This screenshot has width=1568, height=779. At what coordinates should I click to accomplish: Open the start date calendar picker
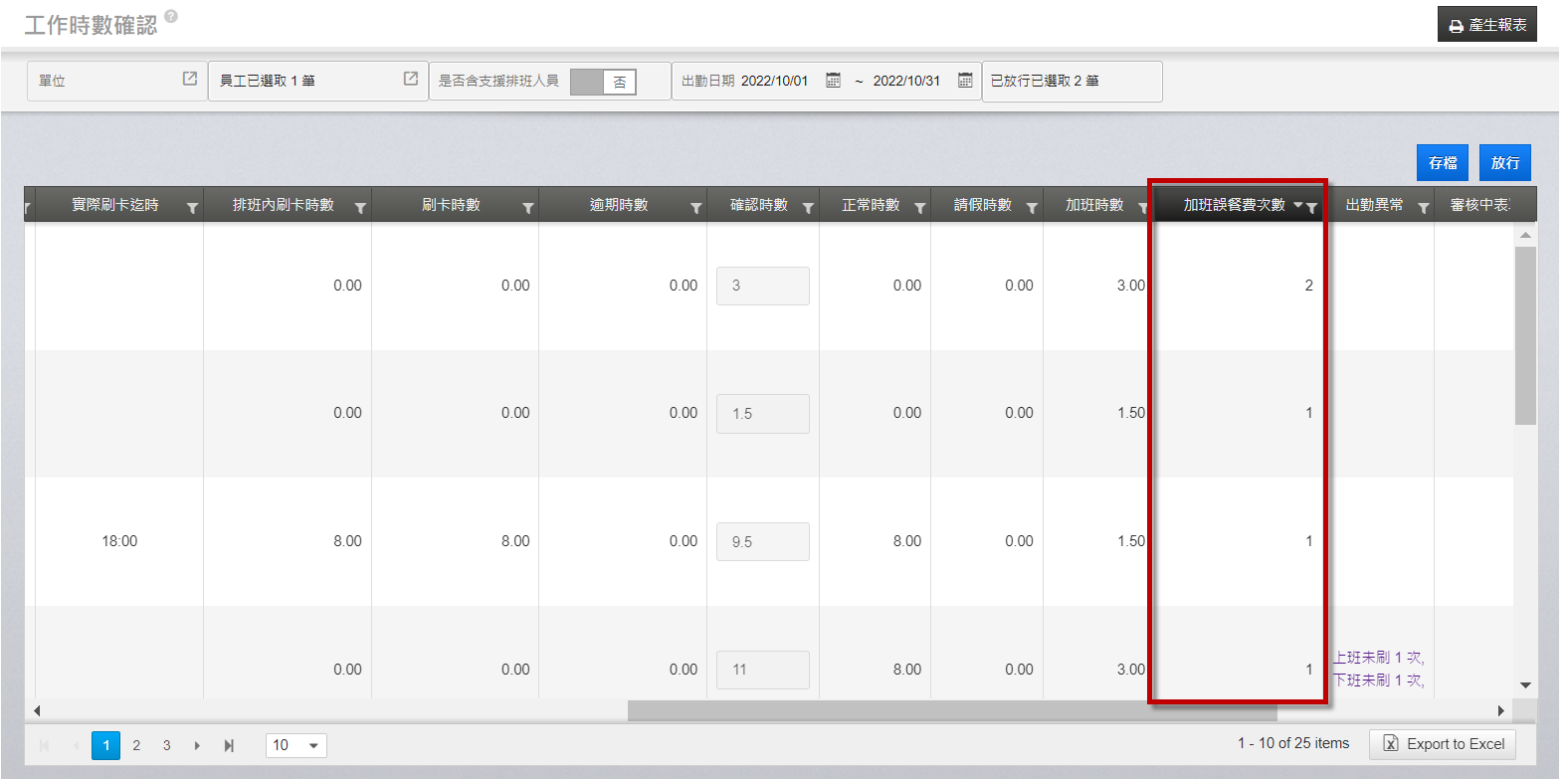pos(834,81)
